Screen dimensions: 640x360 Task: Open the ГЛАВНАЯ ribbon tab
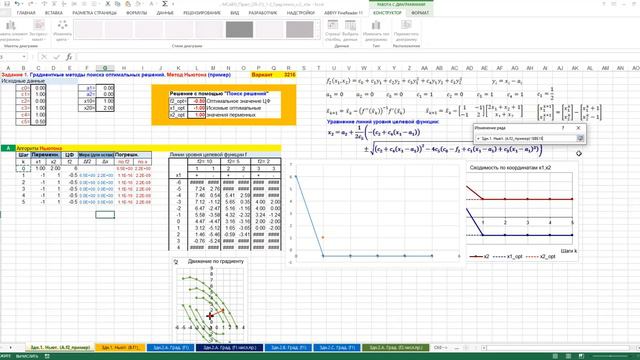tap(26, 13)
